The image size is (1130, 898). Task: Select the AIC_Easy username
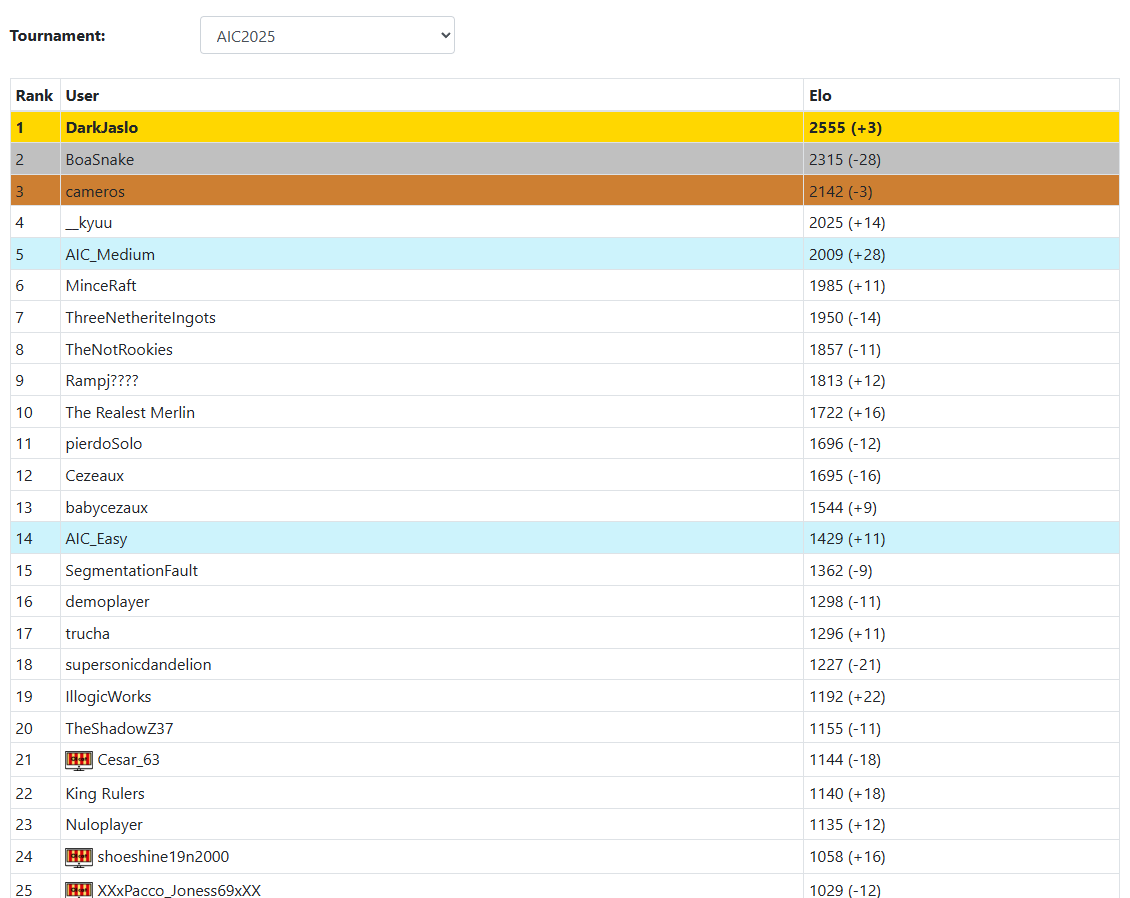pos(96,539)
